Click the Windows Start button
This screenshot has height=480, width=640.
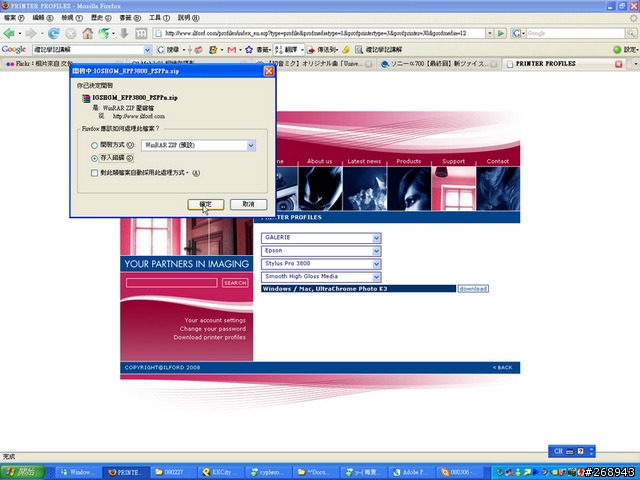click(22, 472)
